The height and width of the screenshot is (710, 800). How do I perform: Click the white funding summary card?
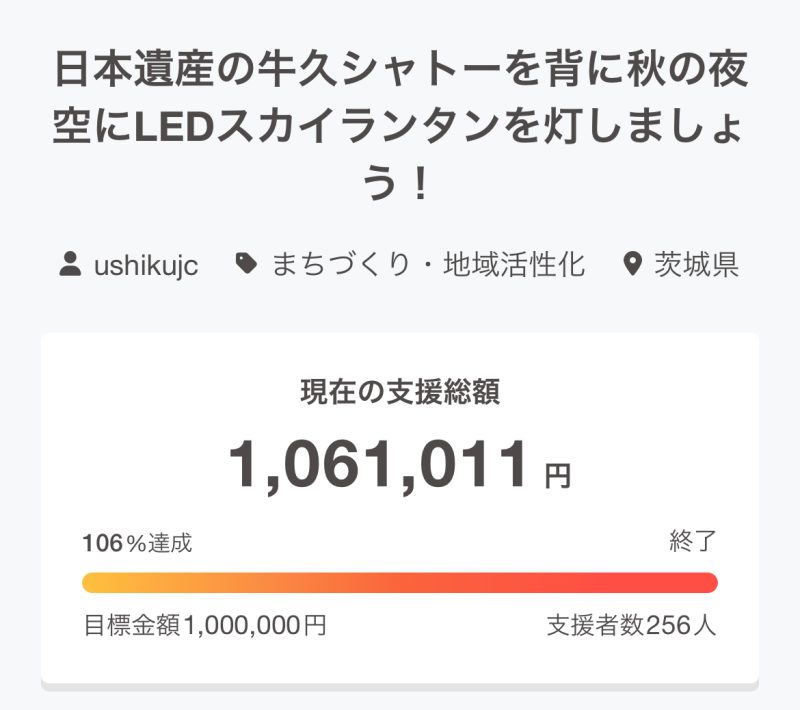pyautogui.click(x=400, y=510)
